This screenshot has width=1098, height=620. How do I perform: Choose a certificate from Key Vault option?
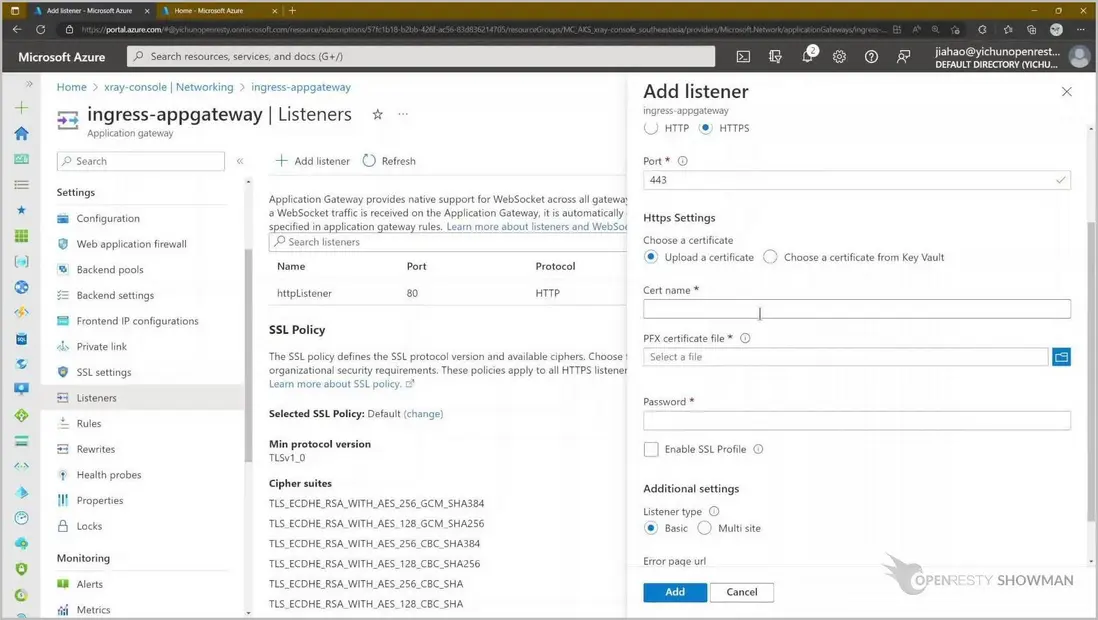[x=770, y=257]
